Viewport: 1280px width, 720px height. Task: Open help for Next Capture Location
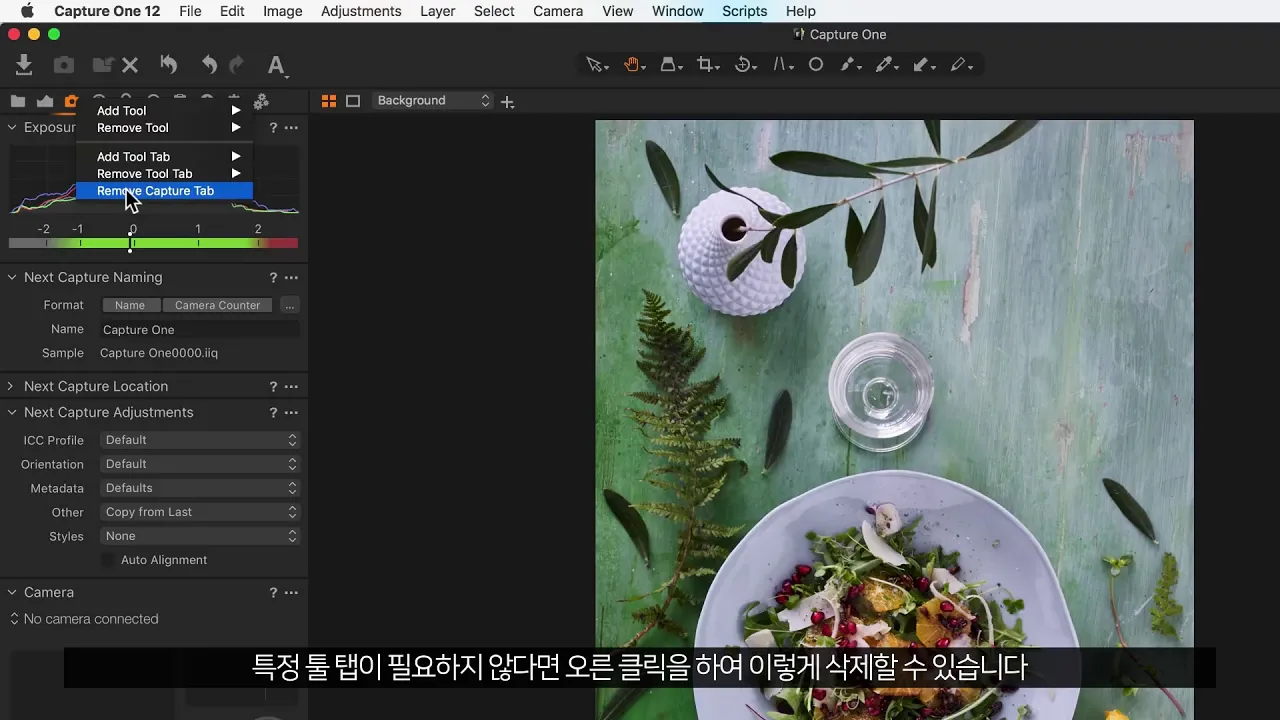pyautogui.click(x=273, y=387)
